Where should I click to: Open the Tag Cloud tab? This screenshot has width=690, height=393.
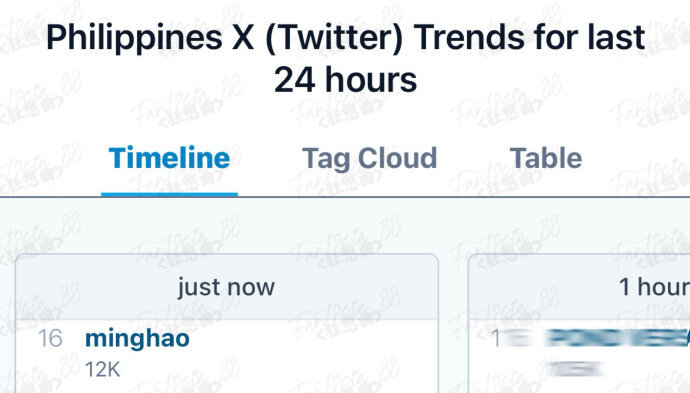coord(369,159)
